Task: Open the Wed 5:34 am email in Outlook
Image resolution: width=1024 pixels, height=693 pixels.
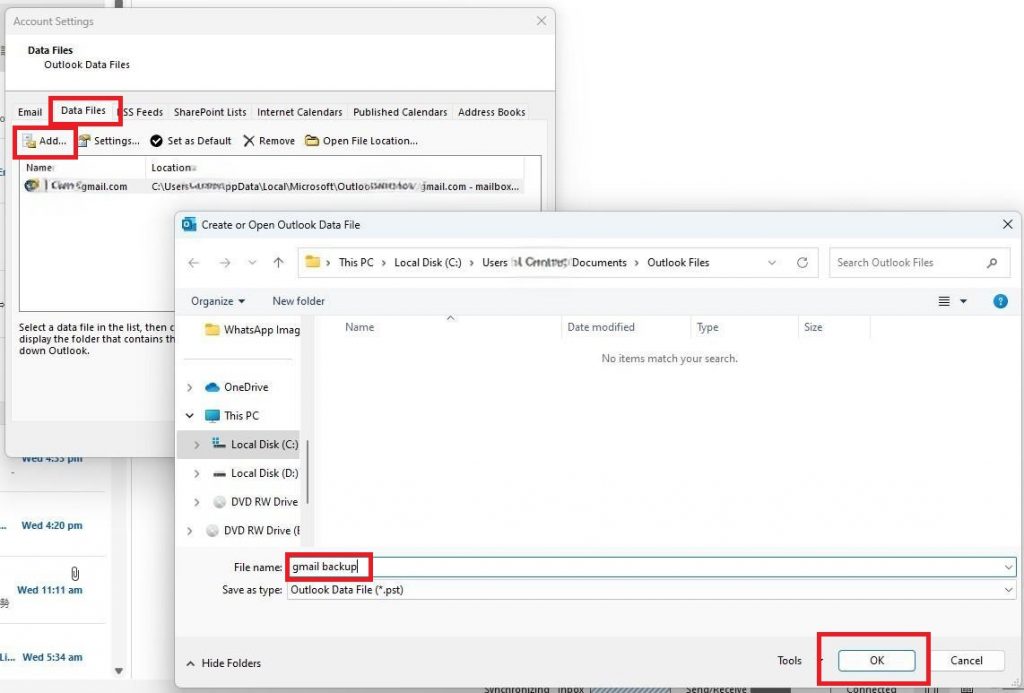Action: pyautogui.click(x=52, y=657)
